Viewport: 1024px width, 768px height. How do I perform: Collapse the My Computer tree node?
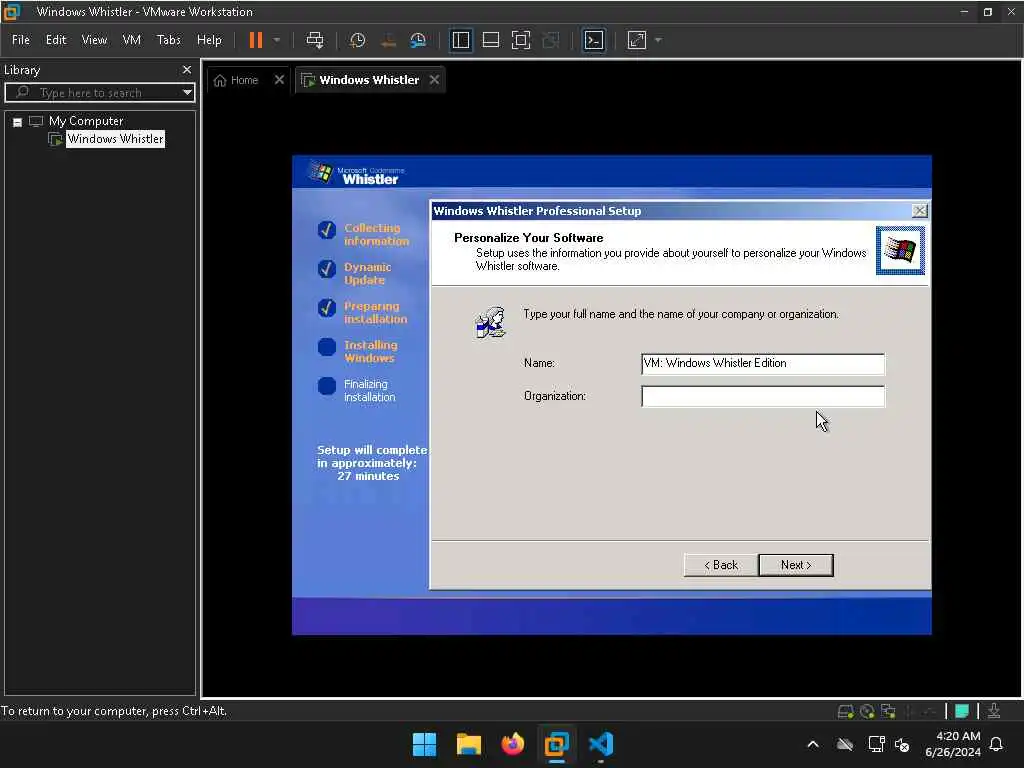18,122
